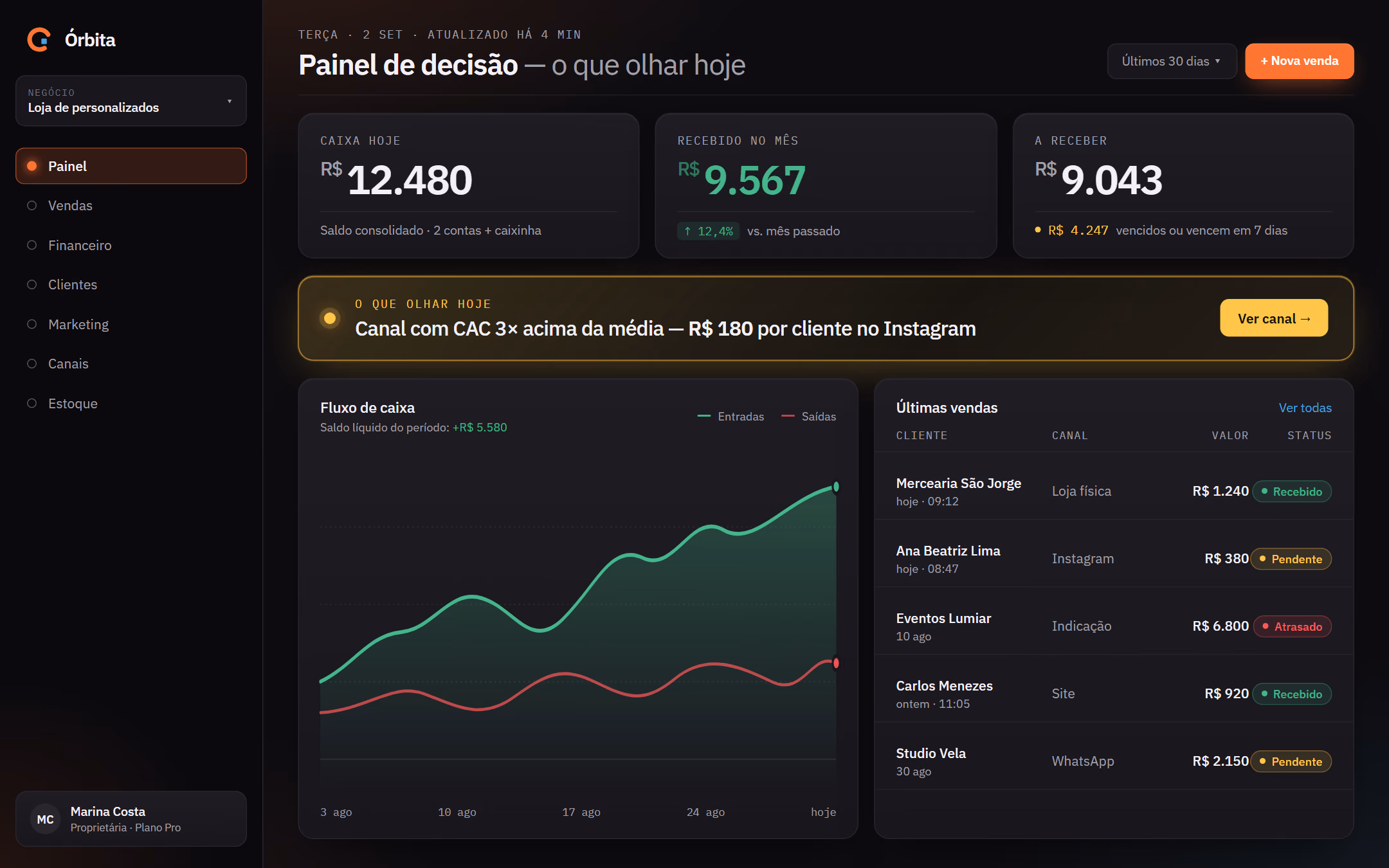Open the Caixa hoje card
1389x868 pixels.
(469, 186)
